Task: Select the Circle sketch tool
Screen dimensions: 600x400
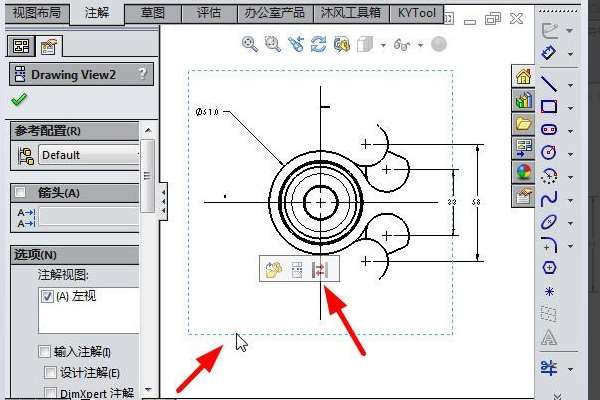Action: [549, 152]
